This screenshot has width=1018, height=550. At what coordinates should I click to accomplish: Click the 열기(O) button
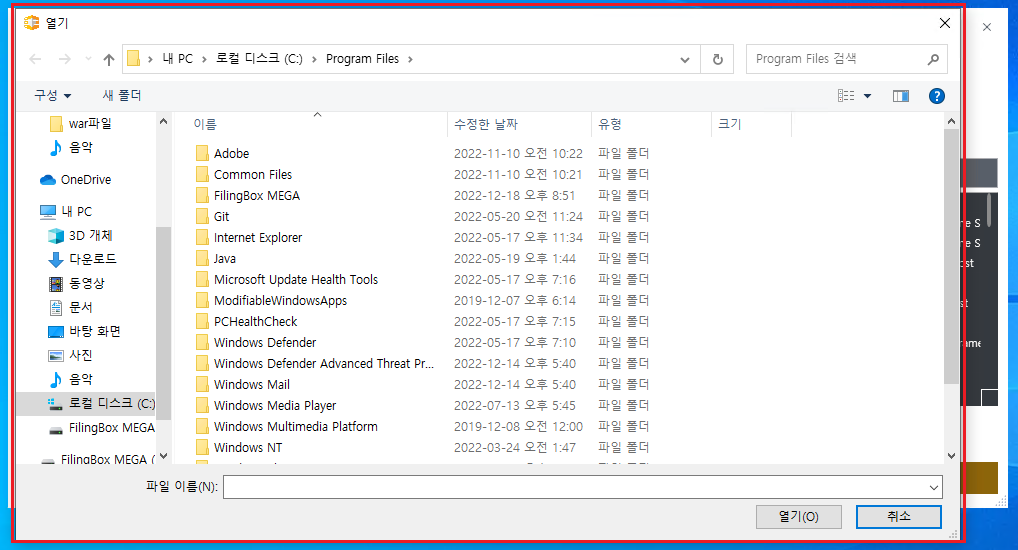click(799, 517)
